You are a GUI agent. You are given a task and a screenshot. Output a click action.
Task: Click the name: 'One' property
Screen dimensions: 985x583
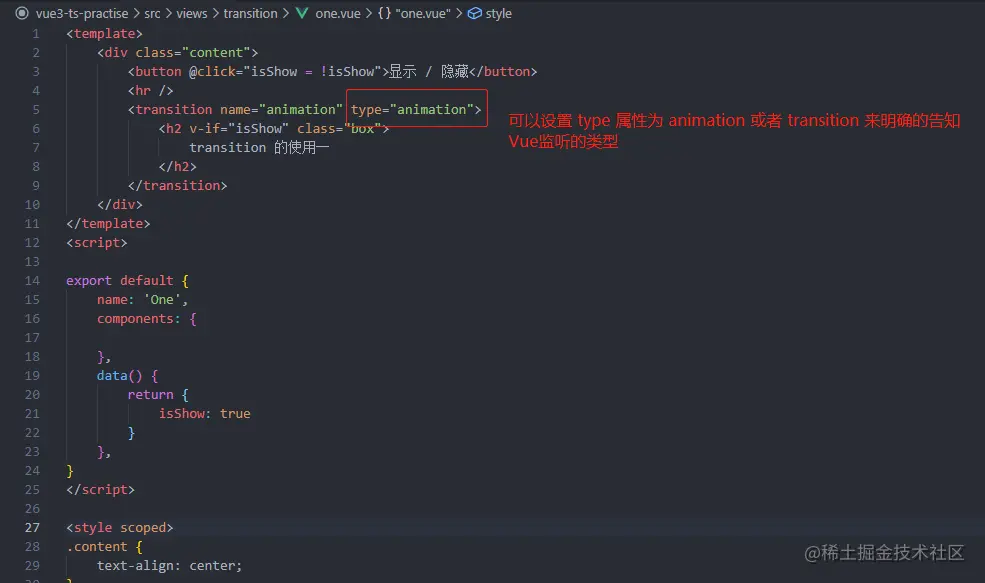coord(142,300)
